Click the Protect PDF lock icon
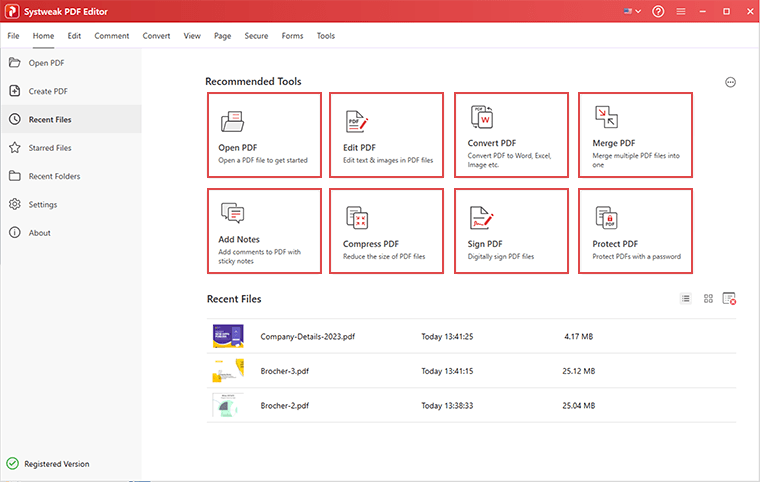This screenshot has height=482, width=760. 606,218
